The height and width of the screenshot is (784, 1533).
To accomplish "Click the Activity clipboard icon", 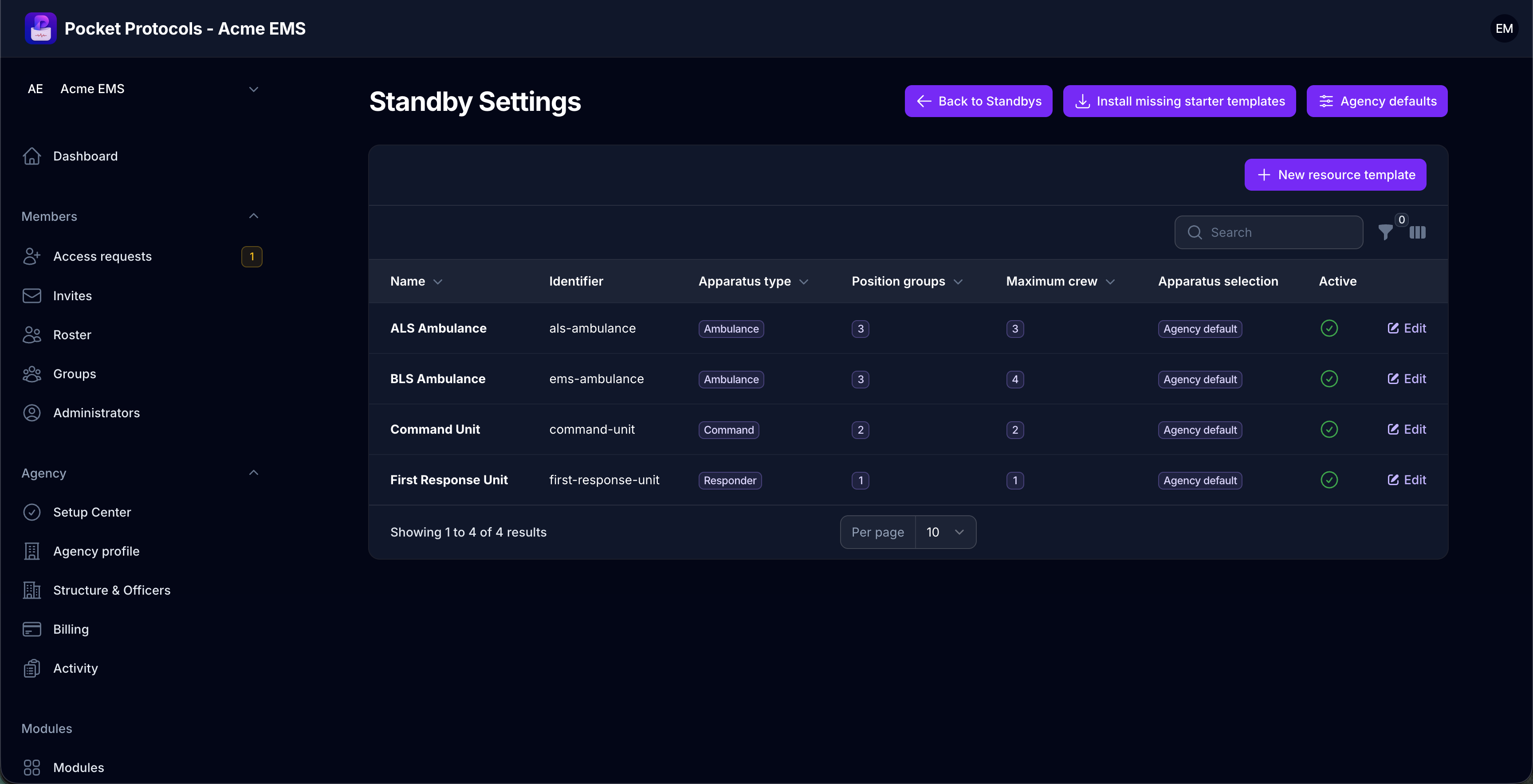I will 31,668.
